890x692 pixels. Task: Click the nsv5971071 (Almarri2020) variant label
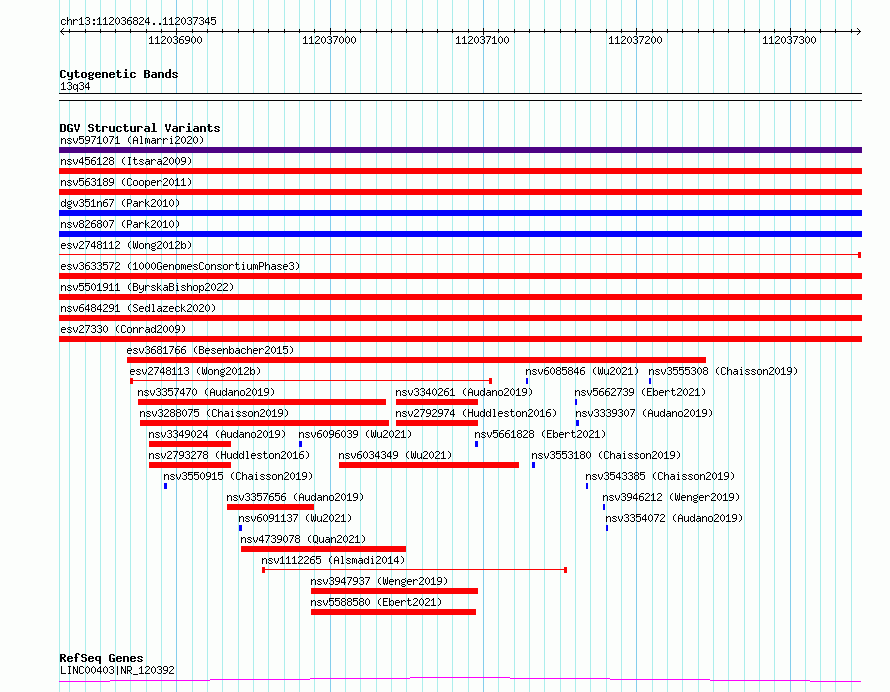tap(132, 140)
